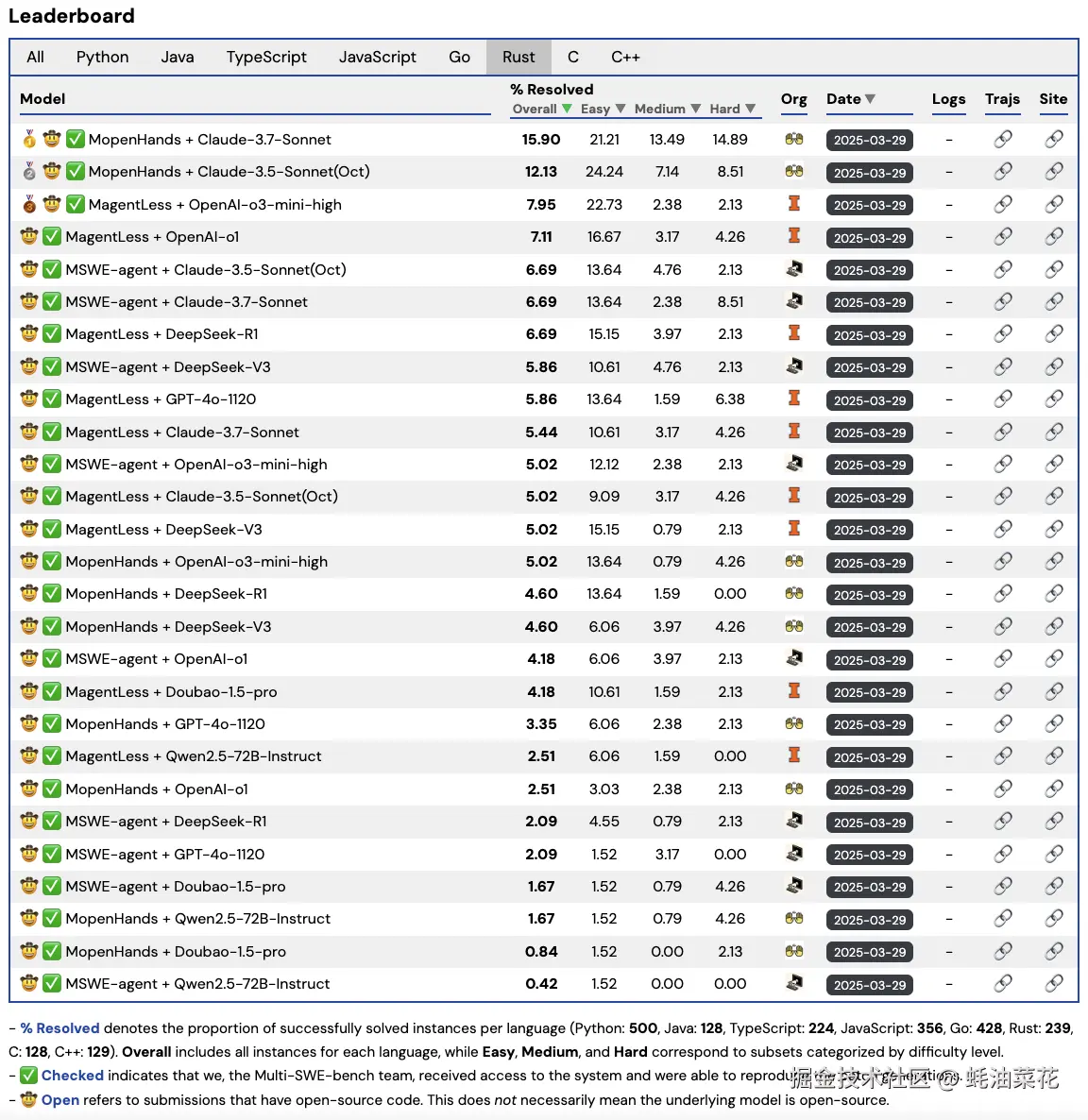
Task: Click the Medium column sort control
Action: [x=696, y=109]
